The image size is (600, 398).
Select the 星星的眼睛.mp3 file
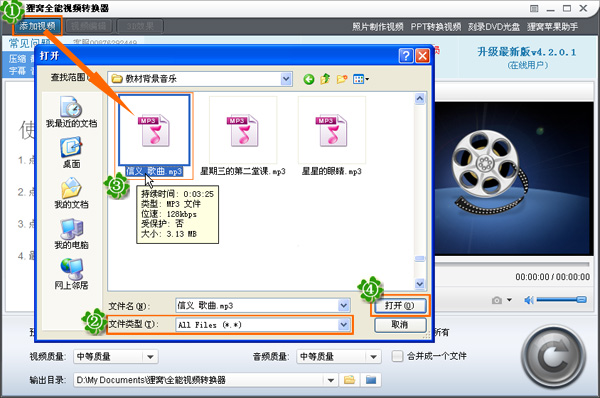(332, 135)
